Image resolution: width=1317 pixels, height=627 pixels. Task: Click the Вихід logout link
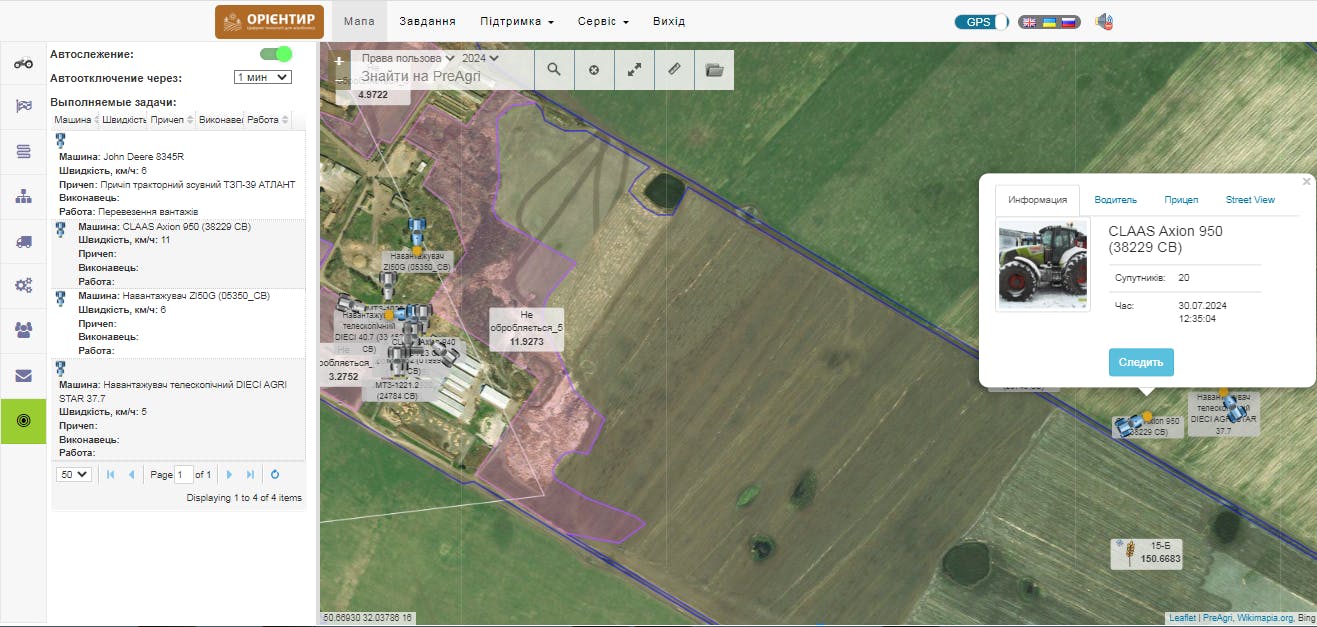tap(669, 21)
